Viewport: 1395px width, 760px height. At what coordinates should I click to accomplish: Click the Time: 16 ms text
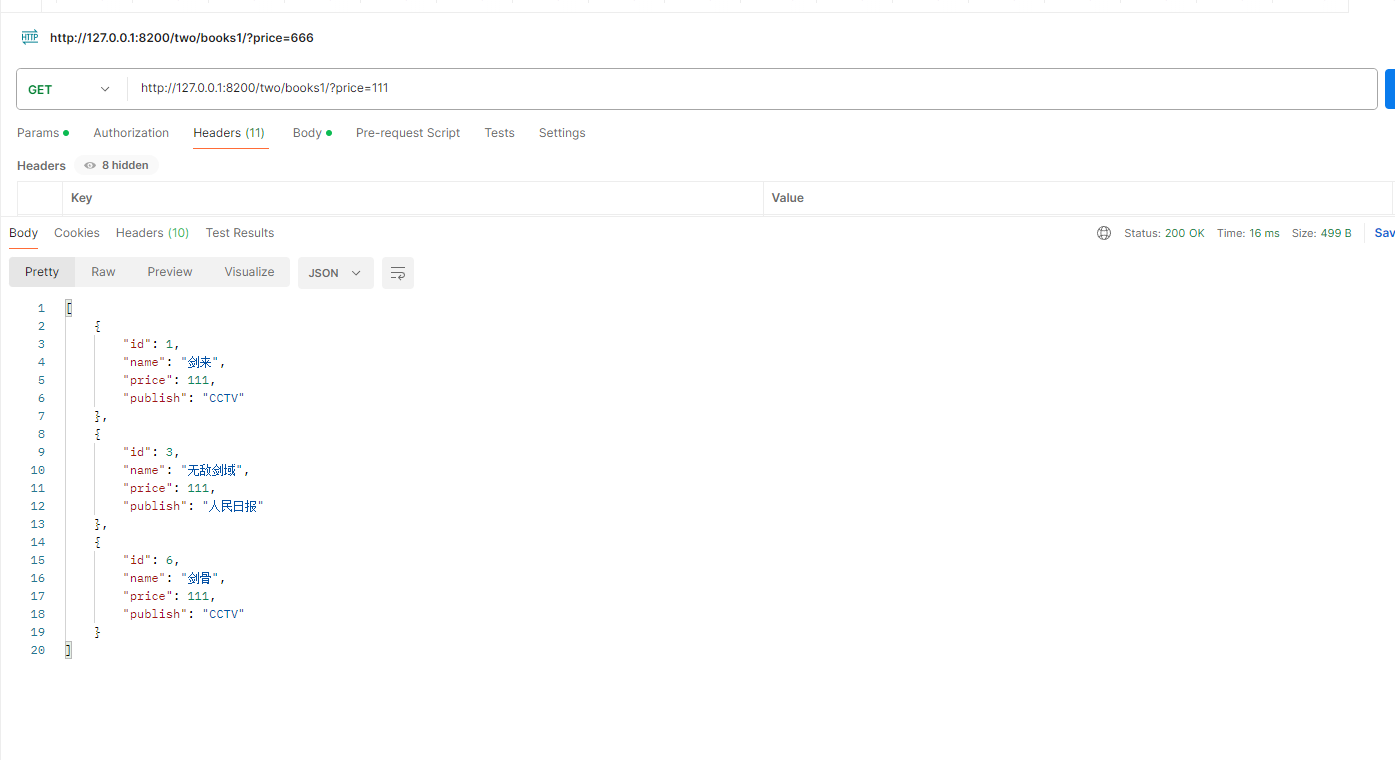pyautogui.click(x=1248, y=233)
